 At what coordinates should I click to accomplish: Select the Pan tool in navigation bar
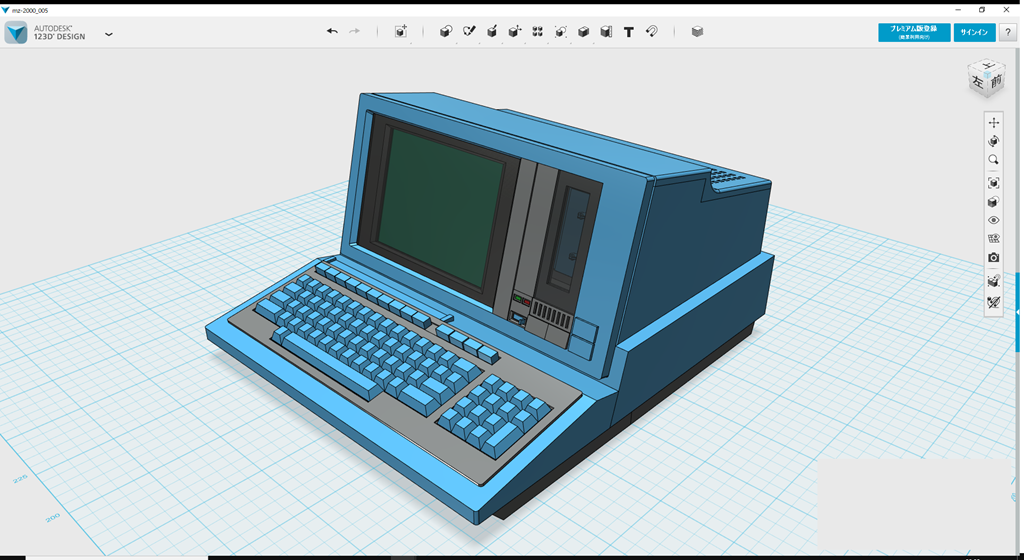993,123
